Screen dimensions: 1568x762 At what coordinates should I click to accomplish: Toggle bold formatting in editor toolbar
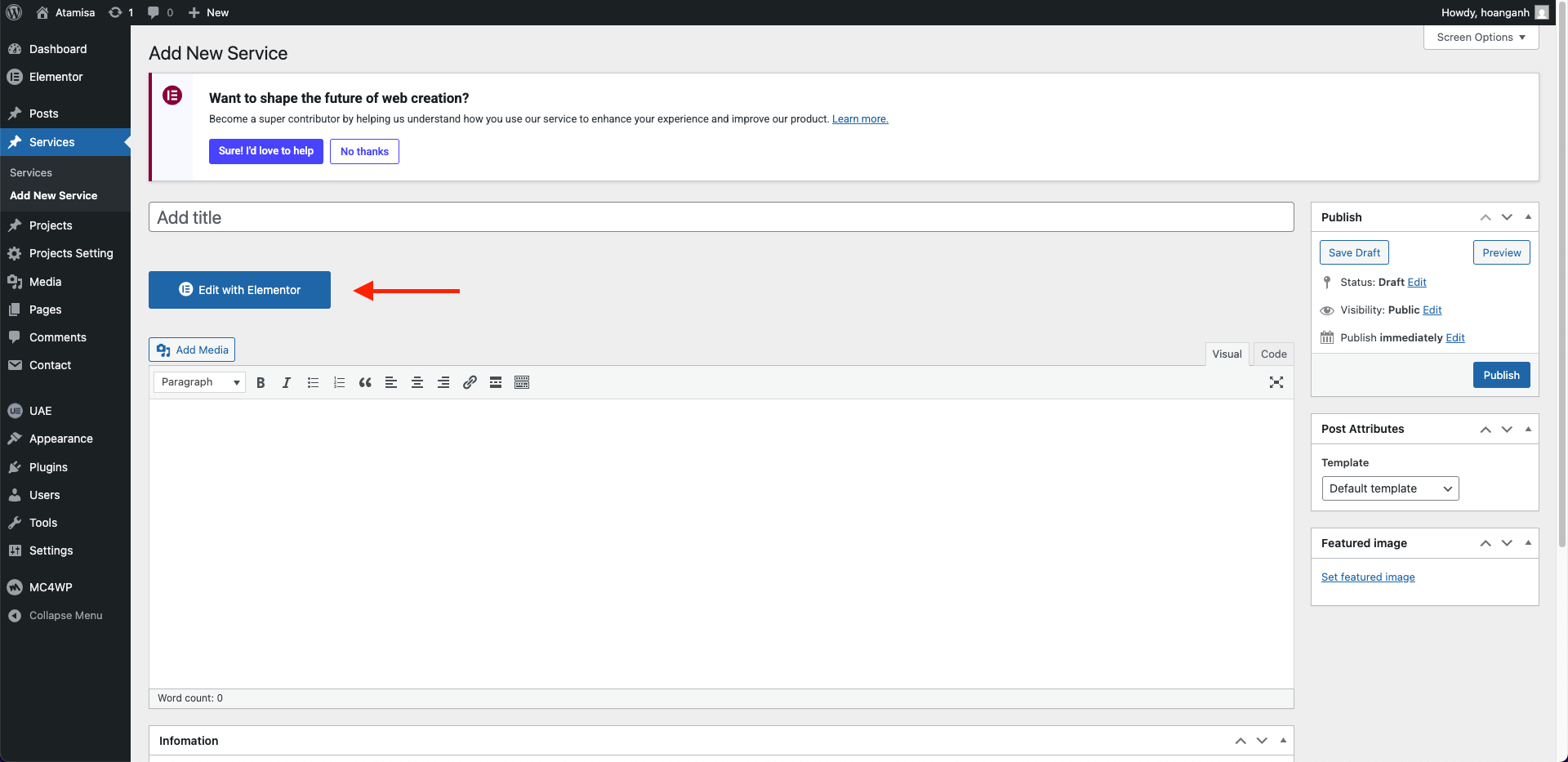tap(261, 382)
